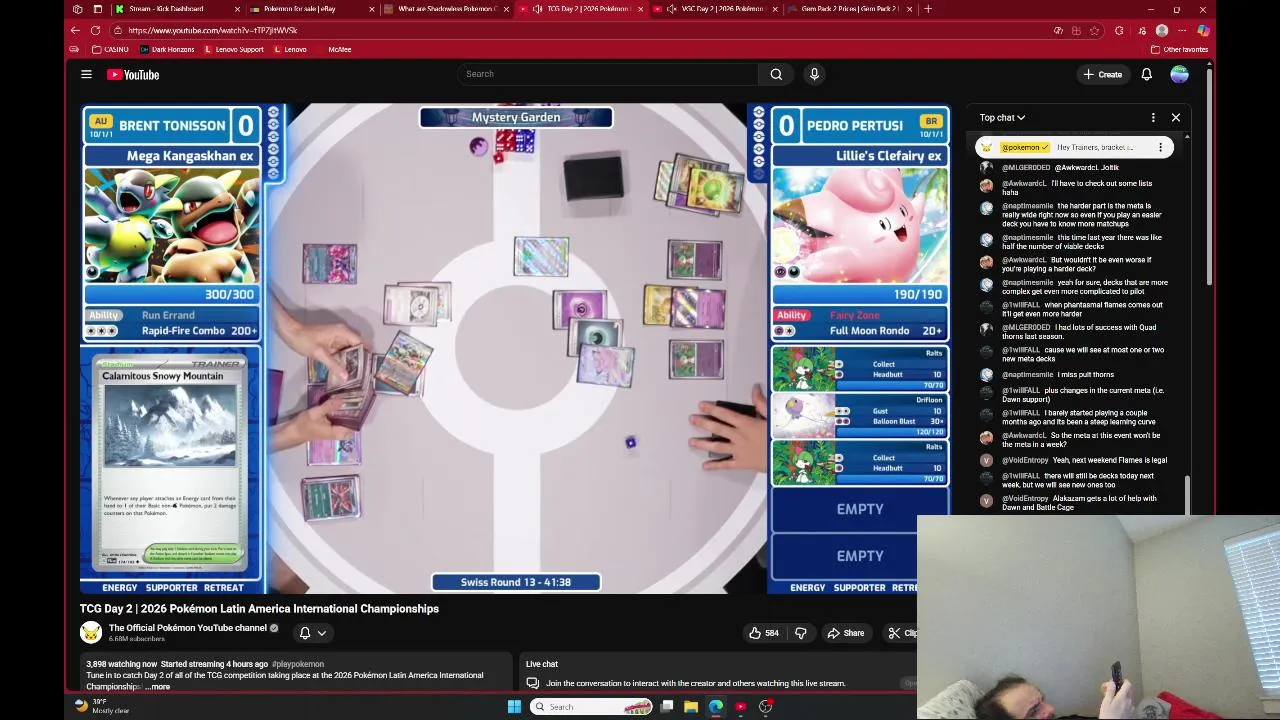Add this page to favorites with the star

pos(1097,30)
